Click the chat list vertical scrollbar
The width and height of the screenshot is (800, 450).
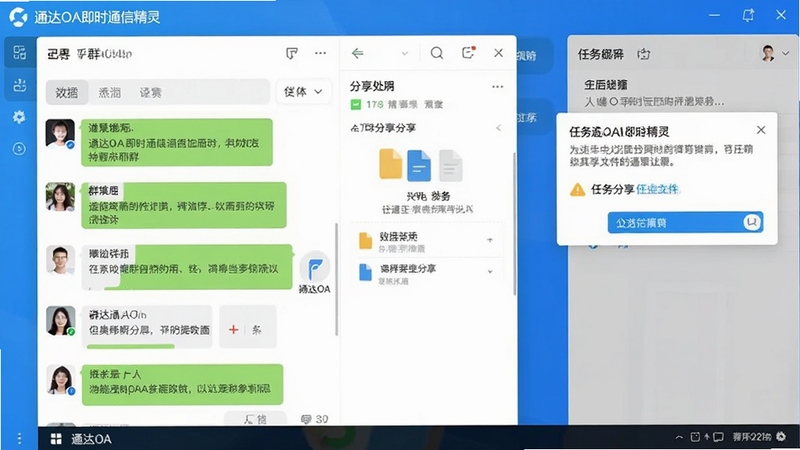click(336, 280)
